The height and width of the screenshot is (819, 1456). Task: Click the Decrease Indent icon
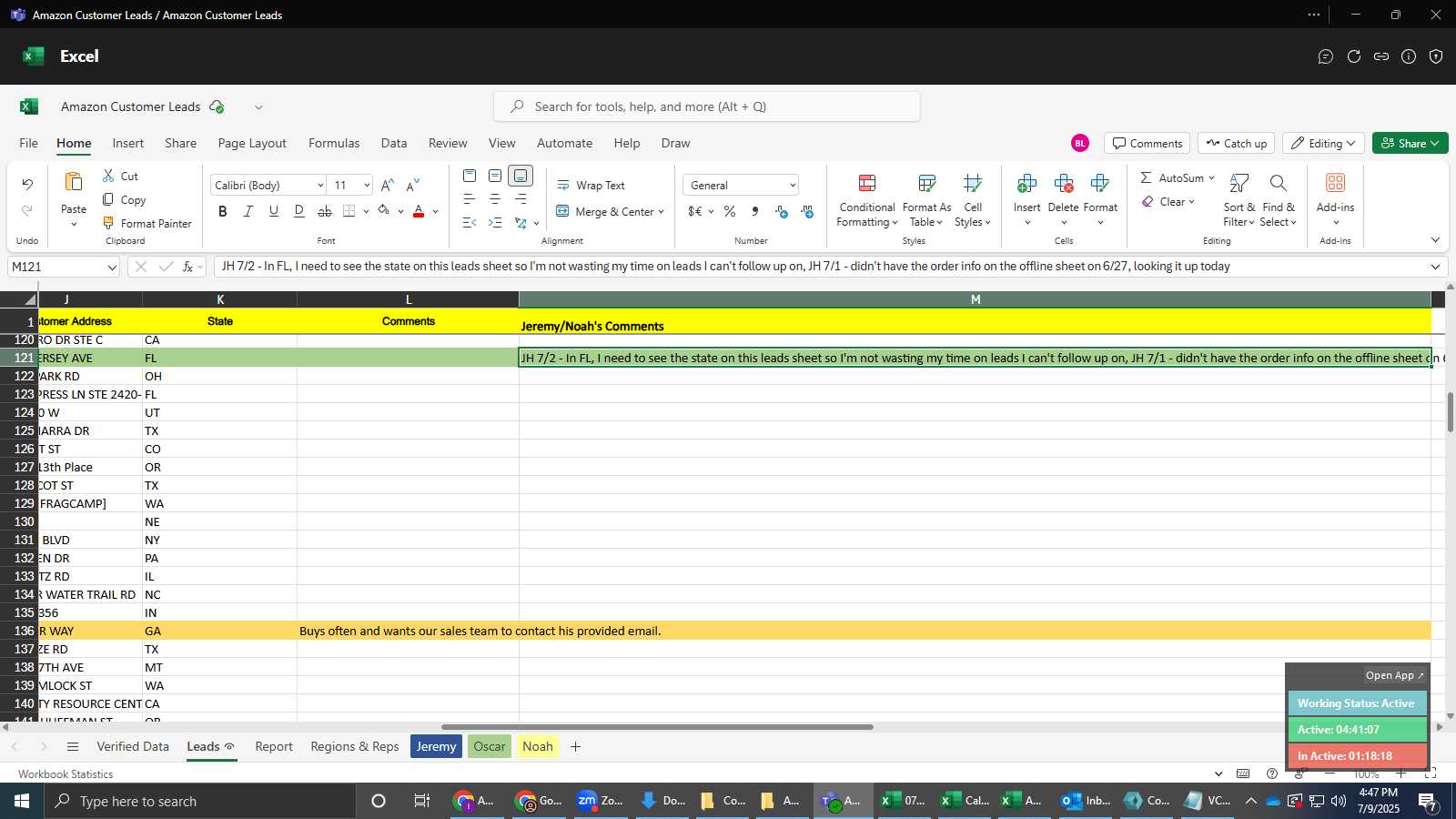click(x=470, y=222)
